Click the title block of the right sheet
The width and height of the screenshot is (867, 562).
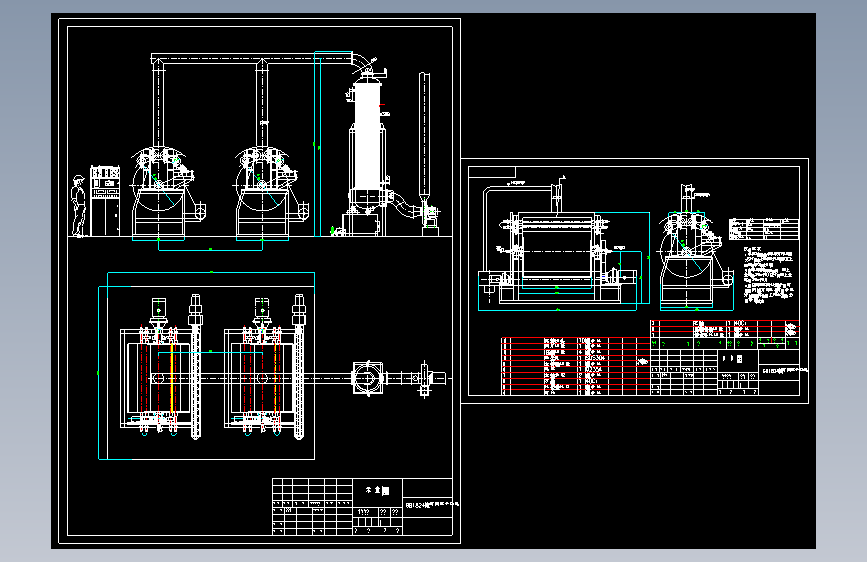725,372
